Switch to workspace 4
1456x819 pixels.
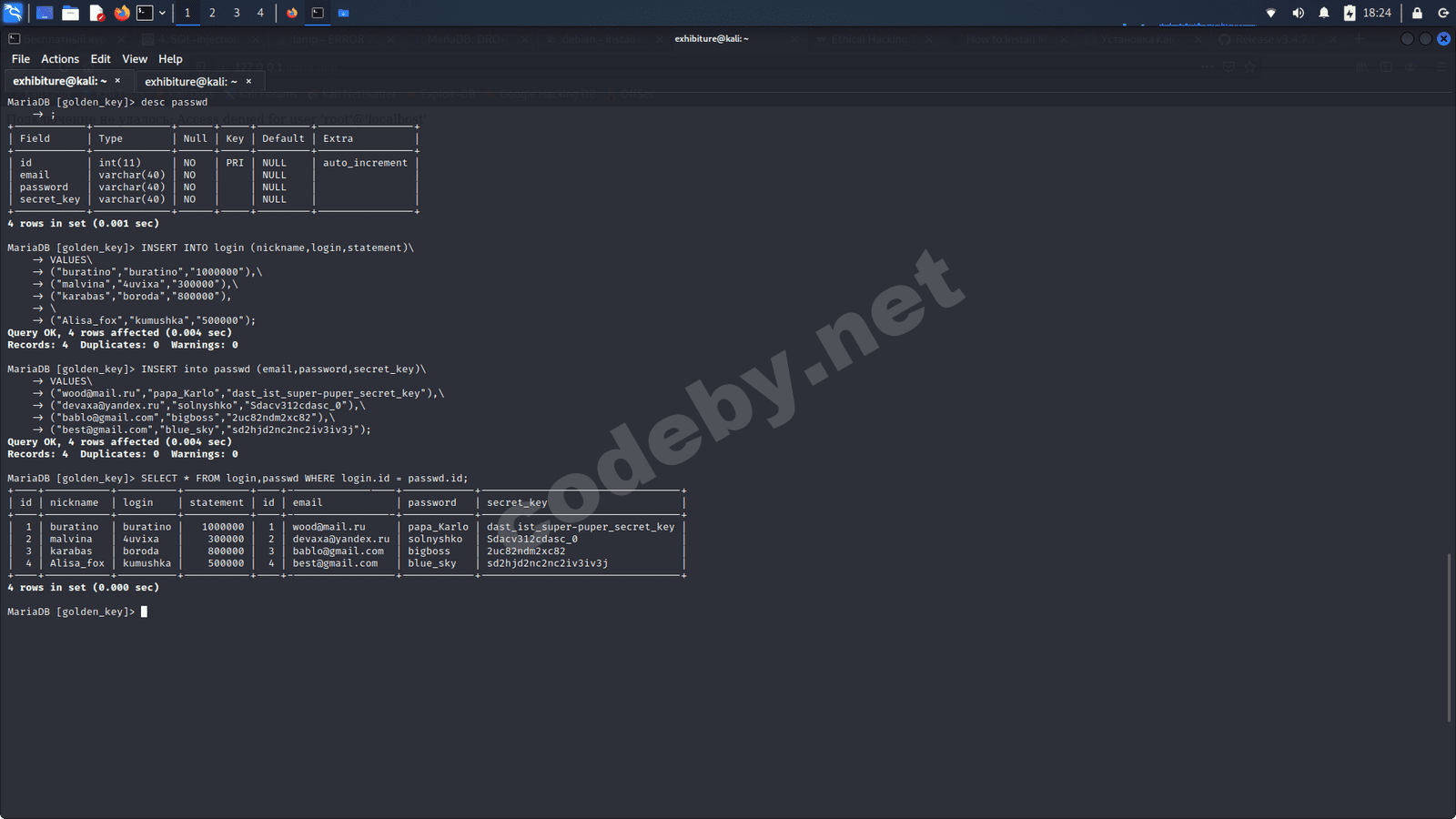[x=260, y=13]
